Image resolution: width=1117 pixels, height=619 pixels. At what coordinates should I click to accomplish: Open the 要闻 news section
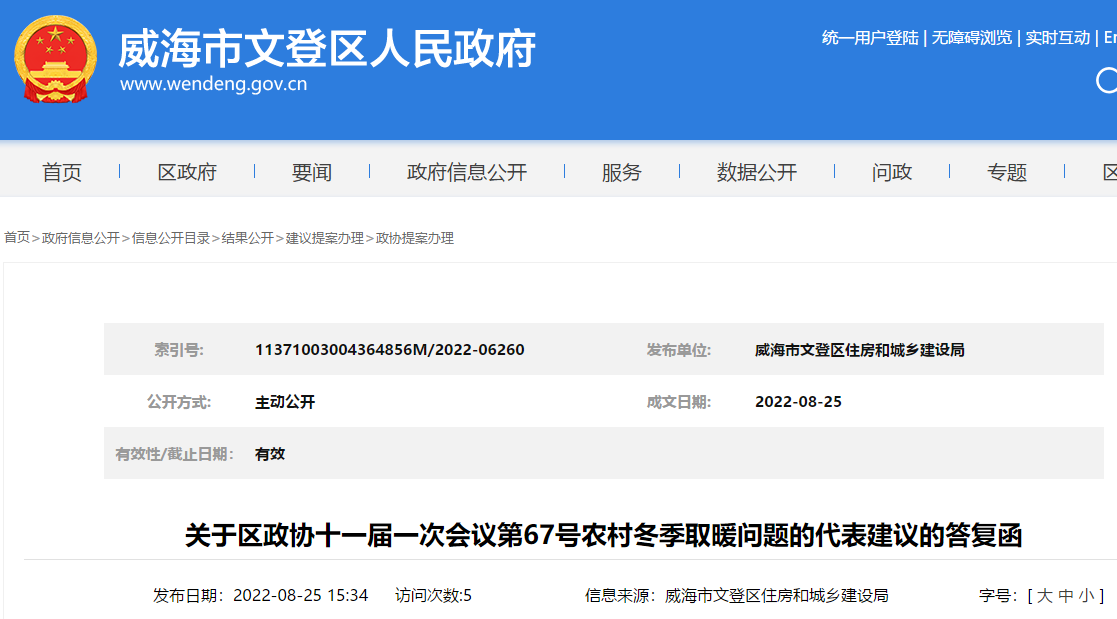[313, 171]
